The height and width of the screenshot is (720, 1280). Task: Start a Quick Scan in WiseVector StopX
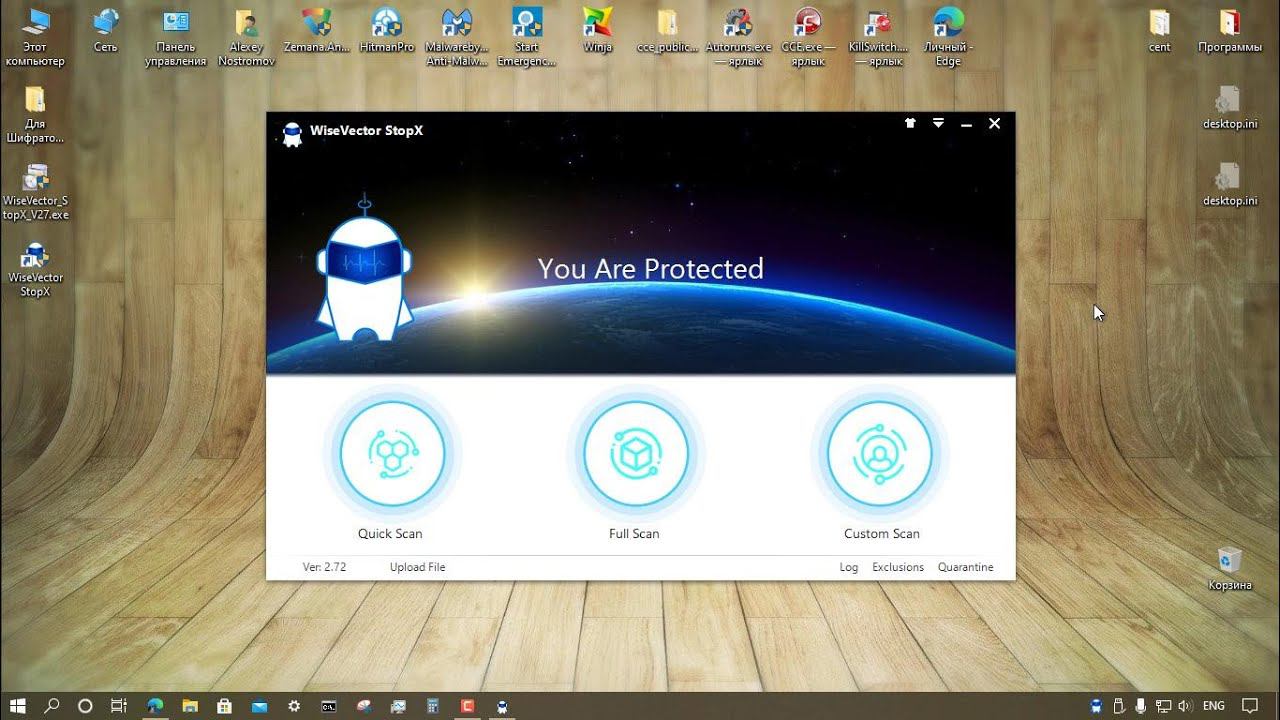[392, 454]
